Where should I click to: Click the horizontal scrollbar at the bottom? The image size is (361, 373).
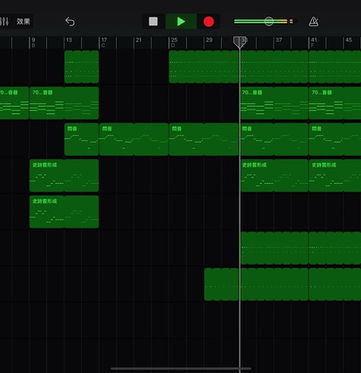pos(181,369)
